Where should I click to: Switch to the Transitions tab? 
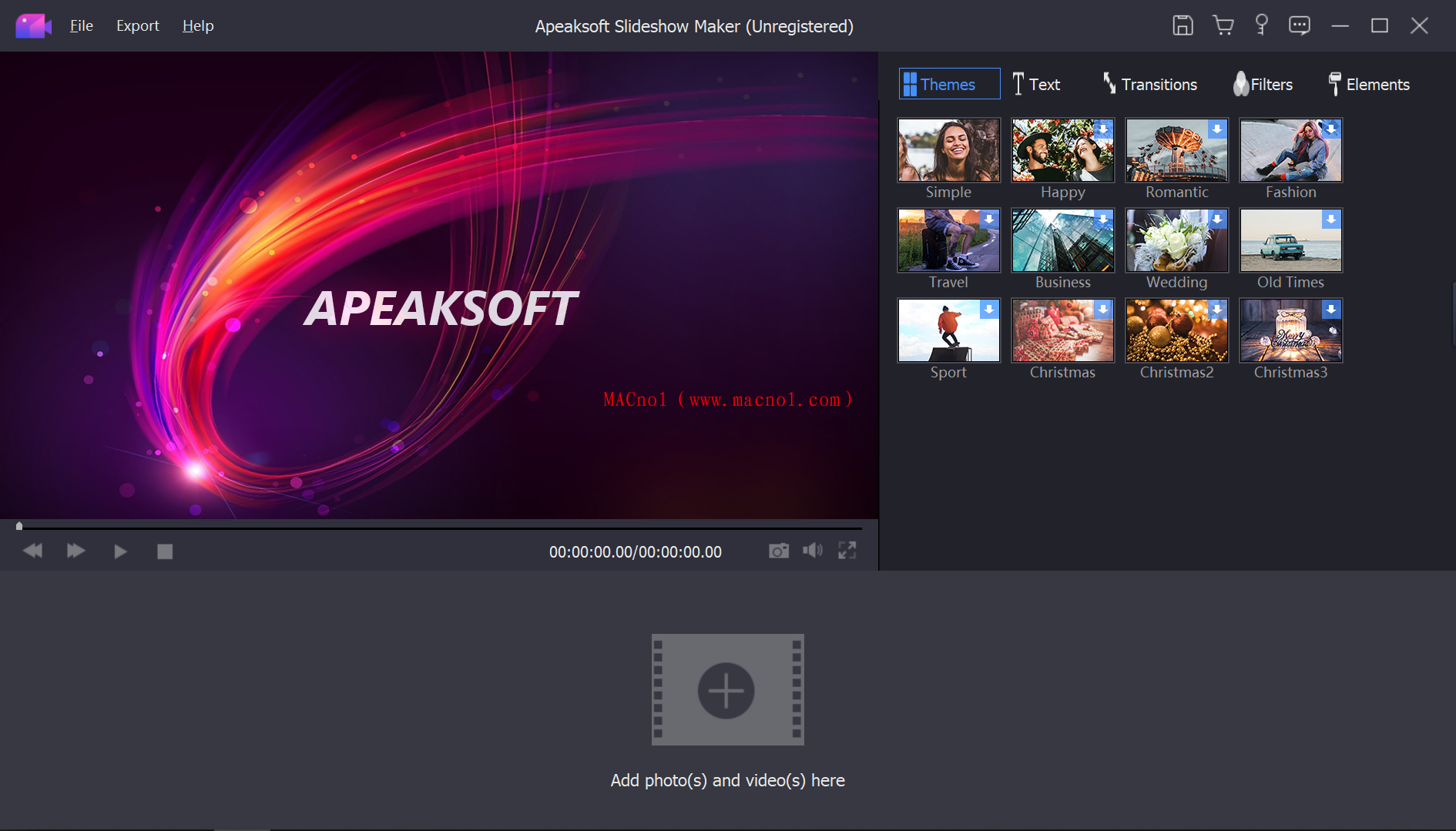pos(1150,84)
